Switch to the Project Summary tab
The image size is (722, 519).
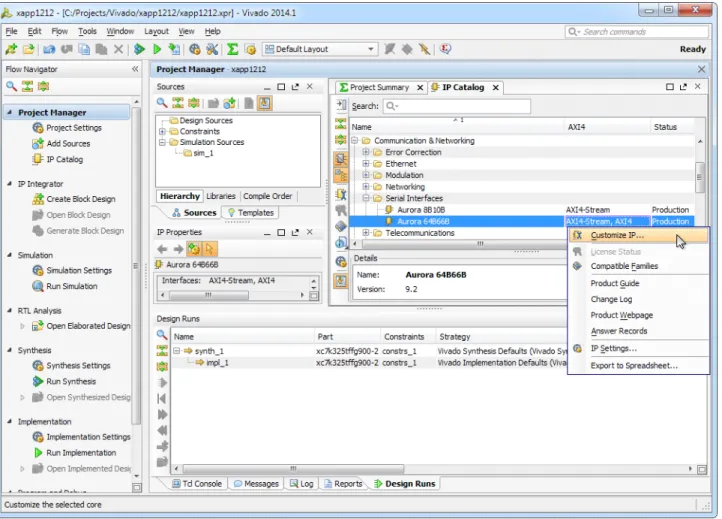pos(379,87)
